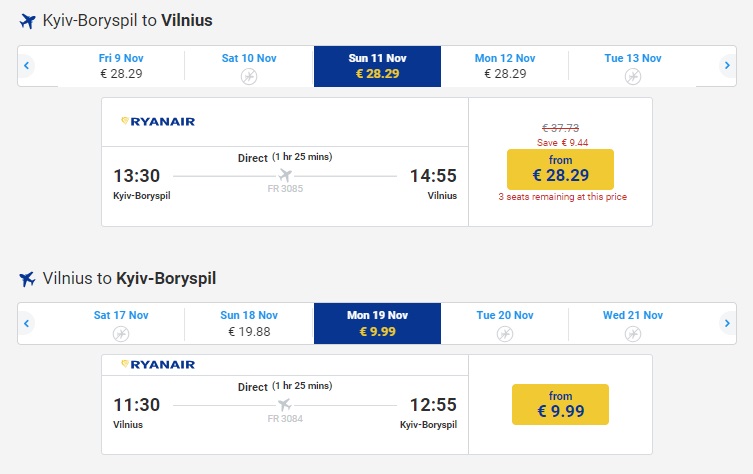Select the Wed 21 Nov date tab

point(633,323)
